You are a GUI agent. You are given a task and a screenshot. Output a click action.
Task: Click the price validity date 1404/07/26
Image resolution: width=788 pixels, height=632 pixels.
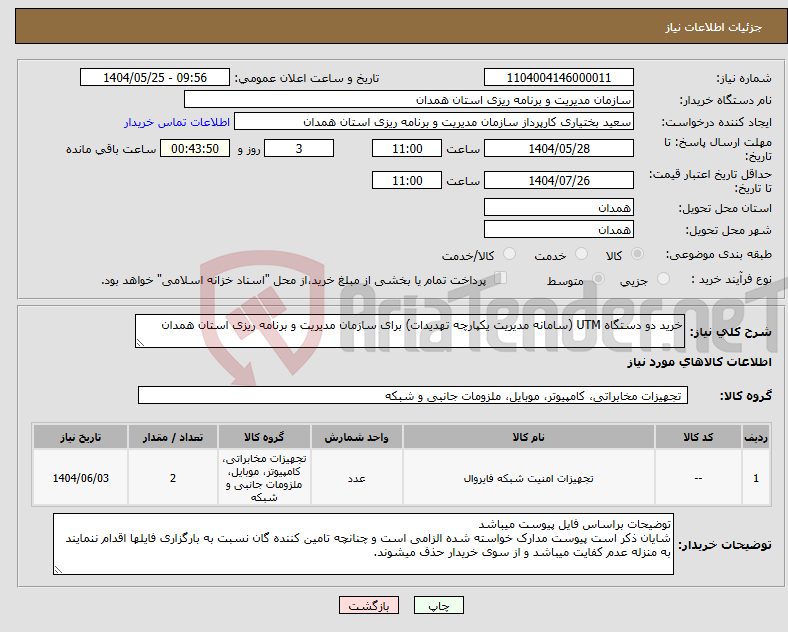point(559,180)
